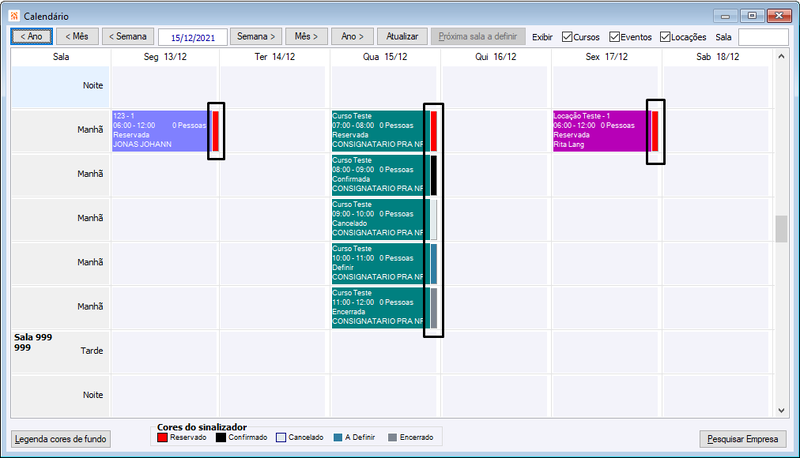The image size is (800, 458).
Task: Click the 'Sala' column header
Action: pyautogui.click(x=61, y=57)
